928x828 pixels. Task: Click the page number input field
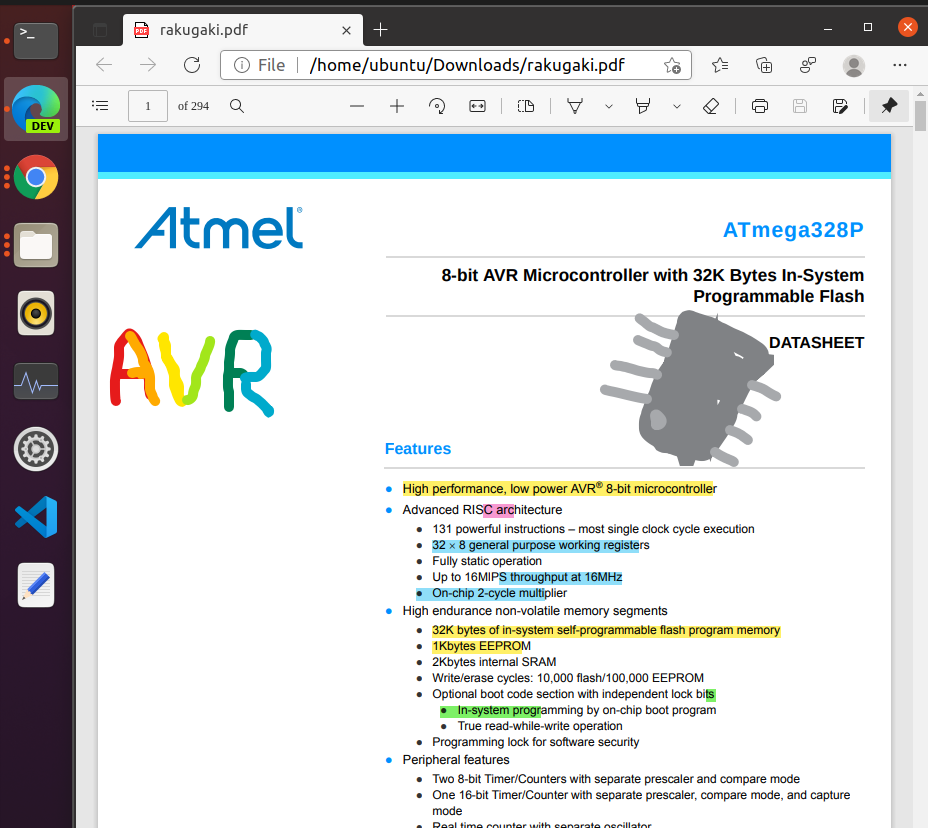click(x=148, y=106)
